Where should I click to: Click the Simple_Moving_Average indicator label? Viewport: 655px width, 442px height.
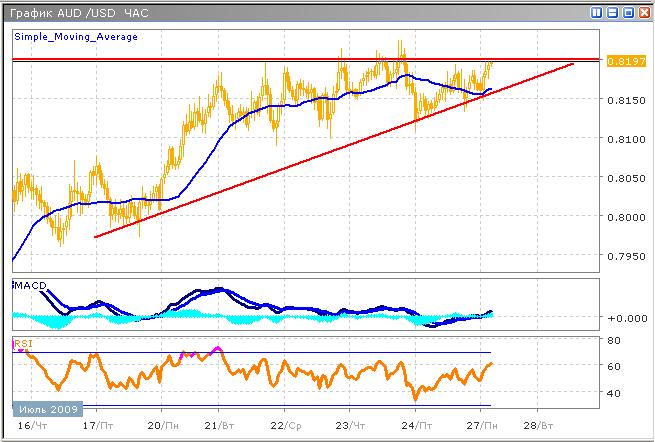pos(76,36)
